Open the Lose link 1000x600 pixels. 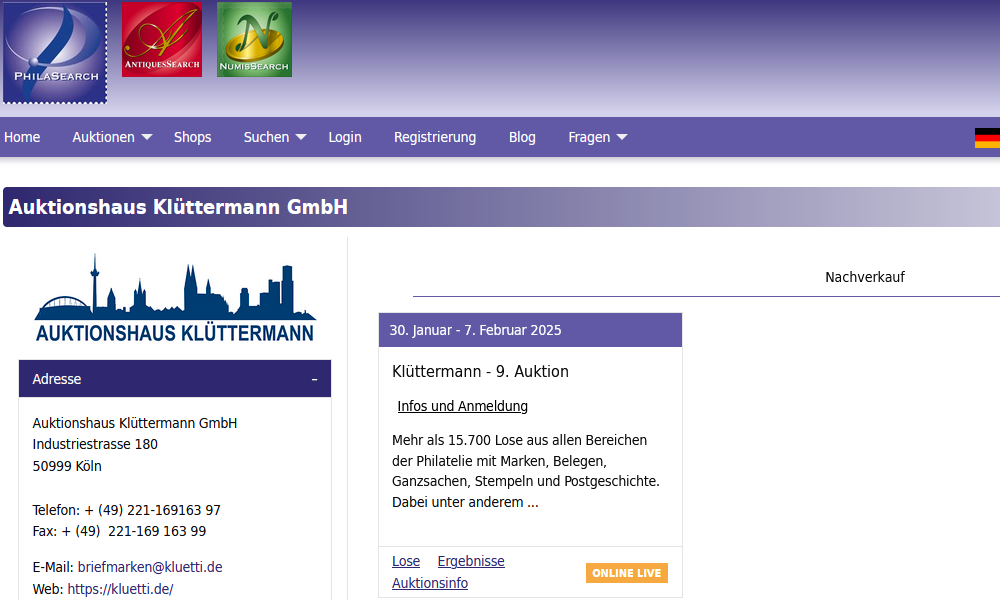click(406, 561)
